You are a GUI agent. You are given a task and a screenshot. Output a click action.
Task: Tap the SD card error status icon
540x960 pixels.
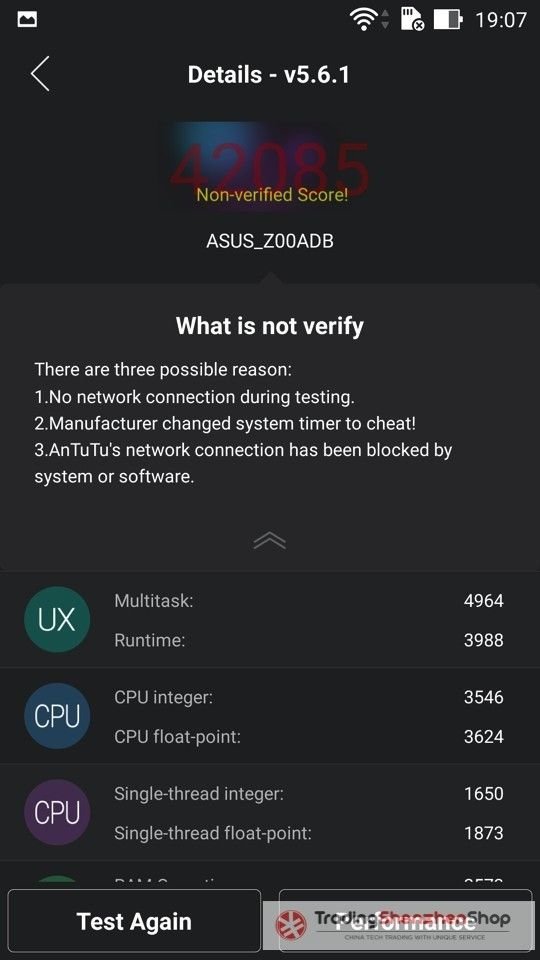pos(413,20)
